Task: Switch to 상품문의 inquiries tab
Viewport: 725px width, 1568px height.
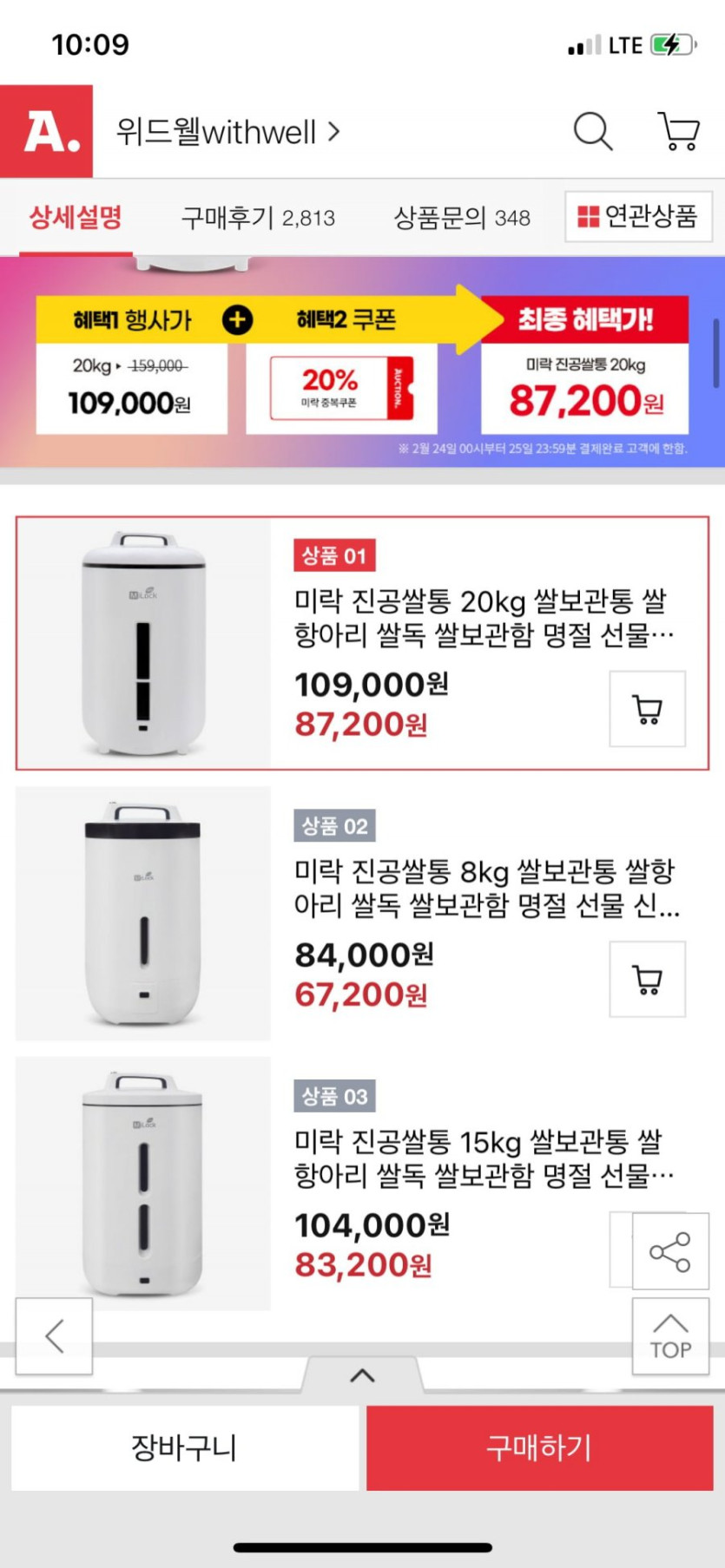Action: (x=462, y=217)
